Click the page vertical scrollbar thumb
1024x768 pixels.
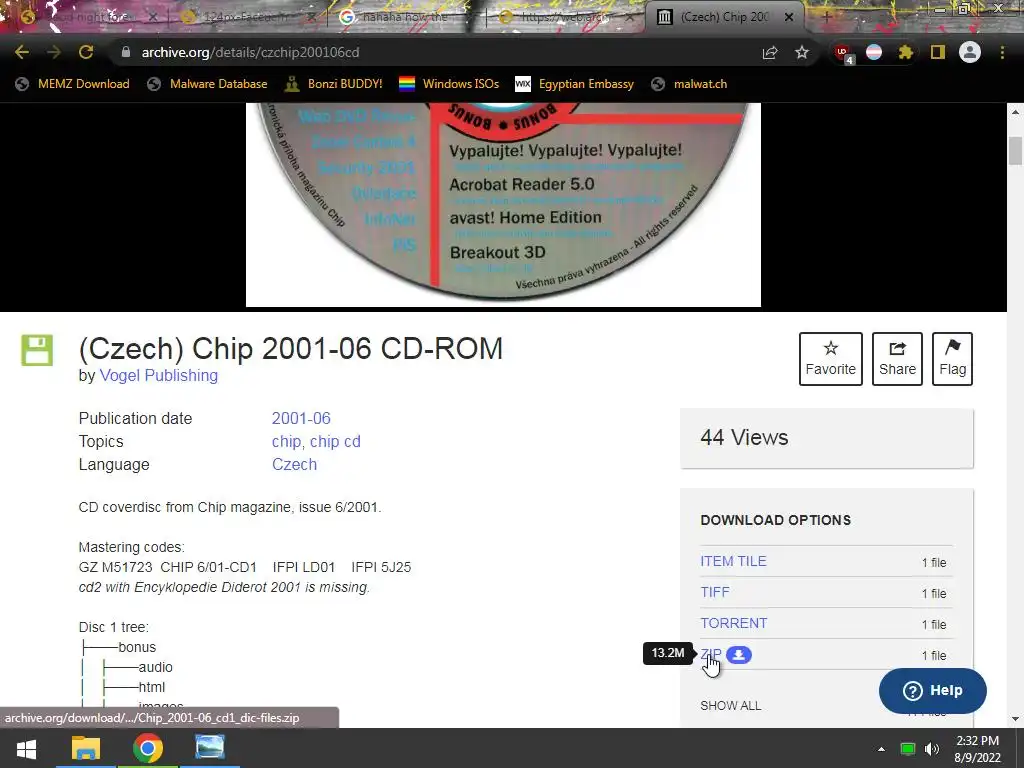tap(1015, 152)
